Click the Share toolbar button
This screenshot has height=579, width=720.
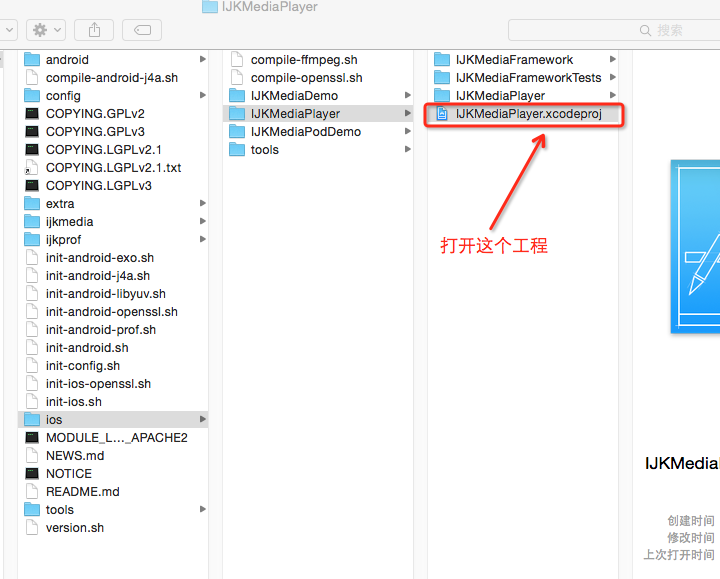[x=94, y=30]
